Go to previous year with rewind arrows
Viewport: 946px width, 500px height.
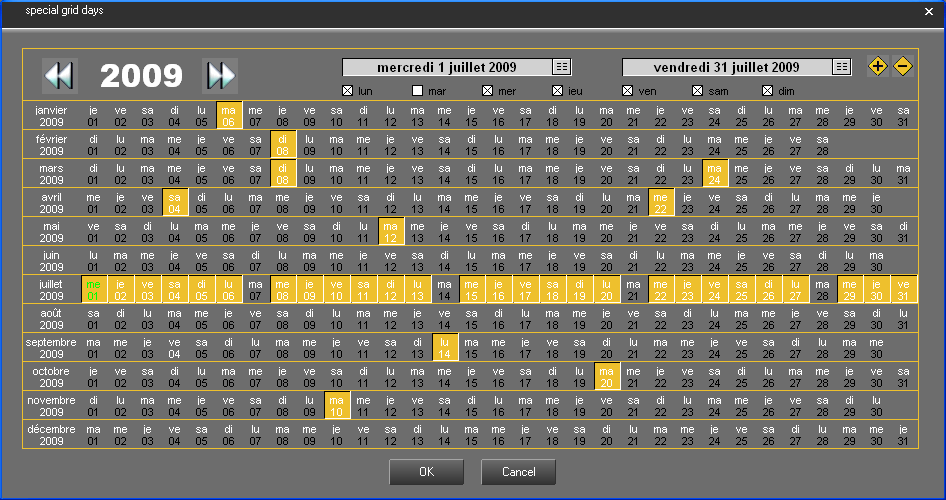[59, 75]
